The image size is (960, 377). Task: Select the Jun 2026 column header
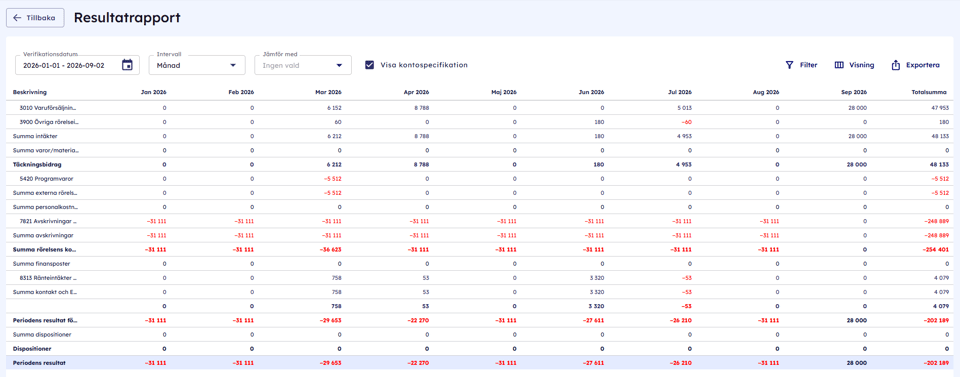coord(592,92)
